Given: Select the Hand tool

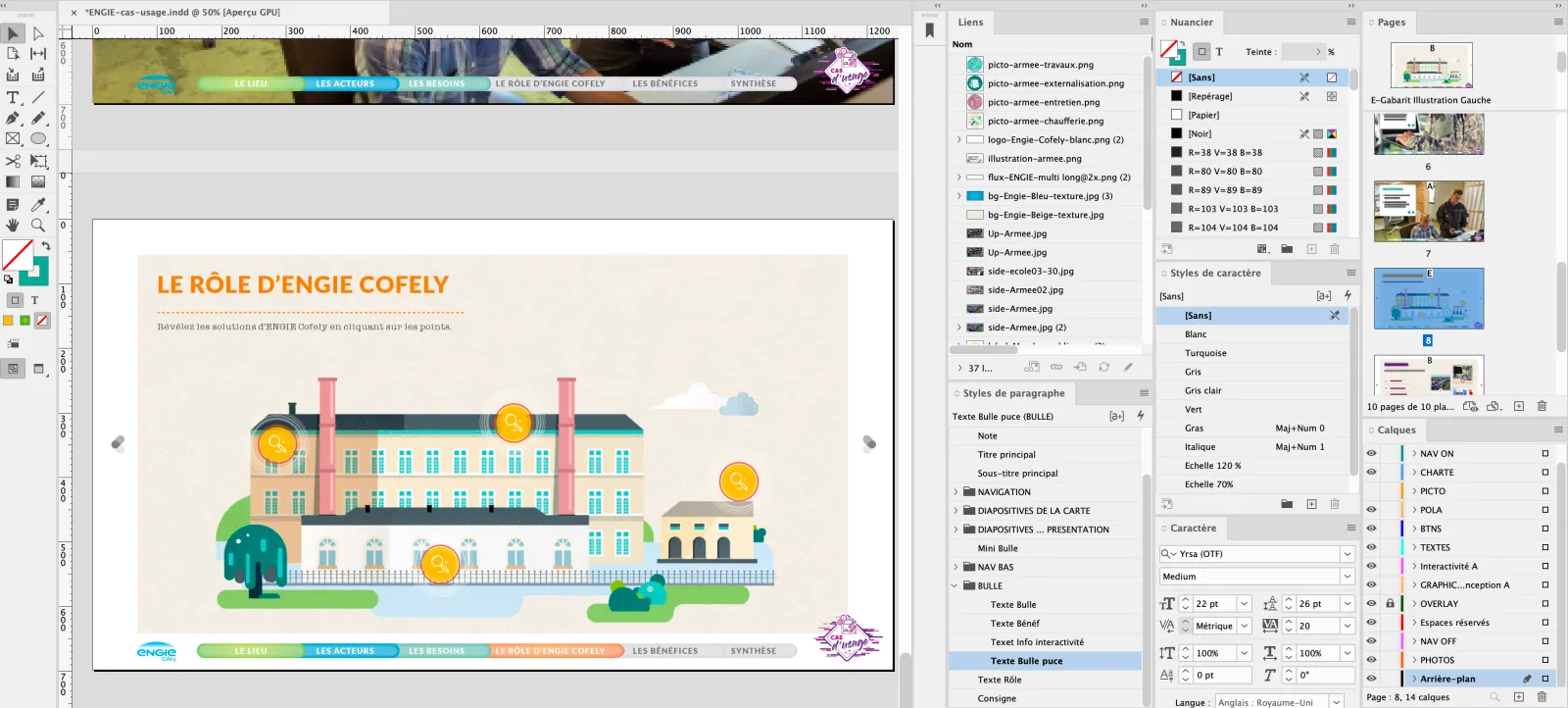Looking at the screenshot, I should tap(13, 225).
